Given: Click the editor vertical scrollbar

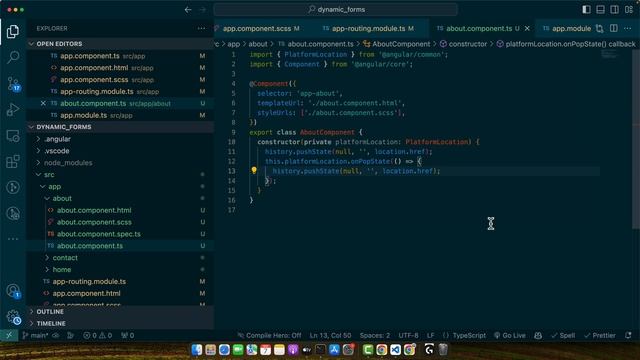Looking at the screenshot, I should (636, 139).
